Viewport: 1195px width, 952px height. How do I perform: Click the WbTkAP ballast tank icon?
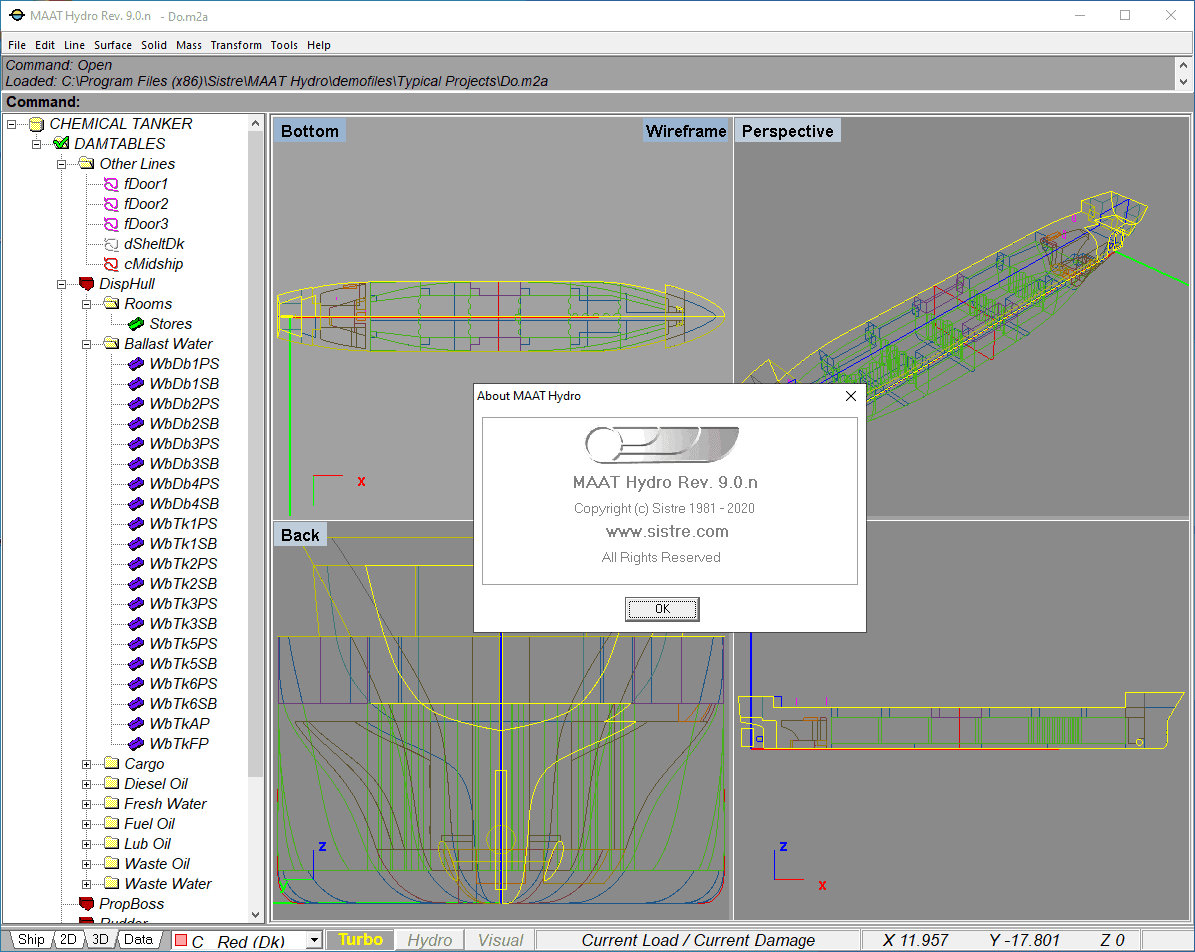click(x=136, y=724)
